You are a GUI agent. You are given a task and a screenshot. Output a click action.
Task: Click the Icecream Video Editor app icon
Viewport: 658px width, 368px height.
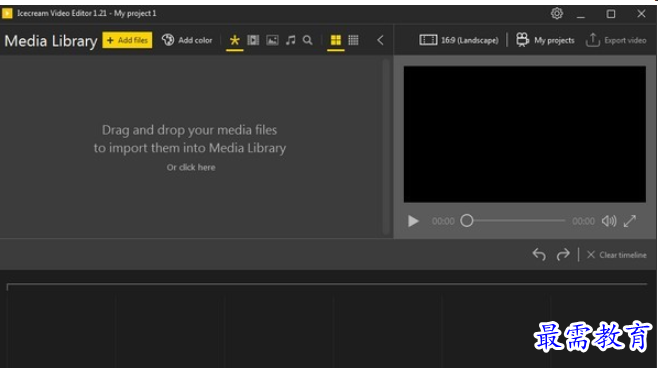[7, 13]
